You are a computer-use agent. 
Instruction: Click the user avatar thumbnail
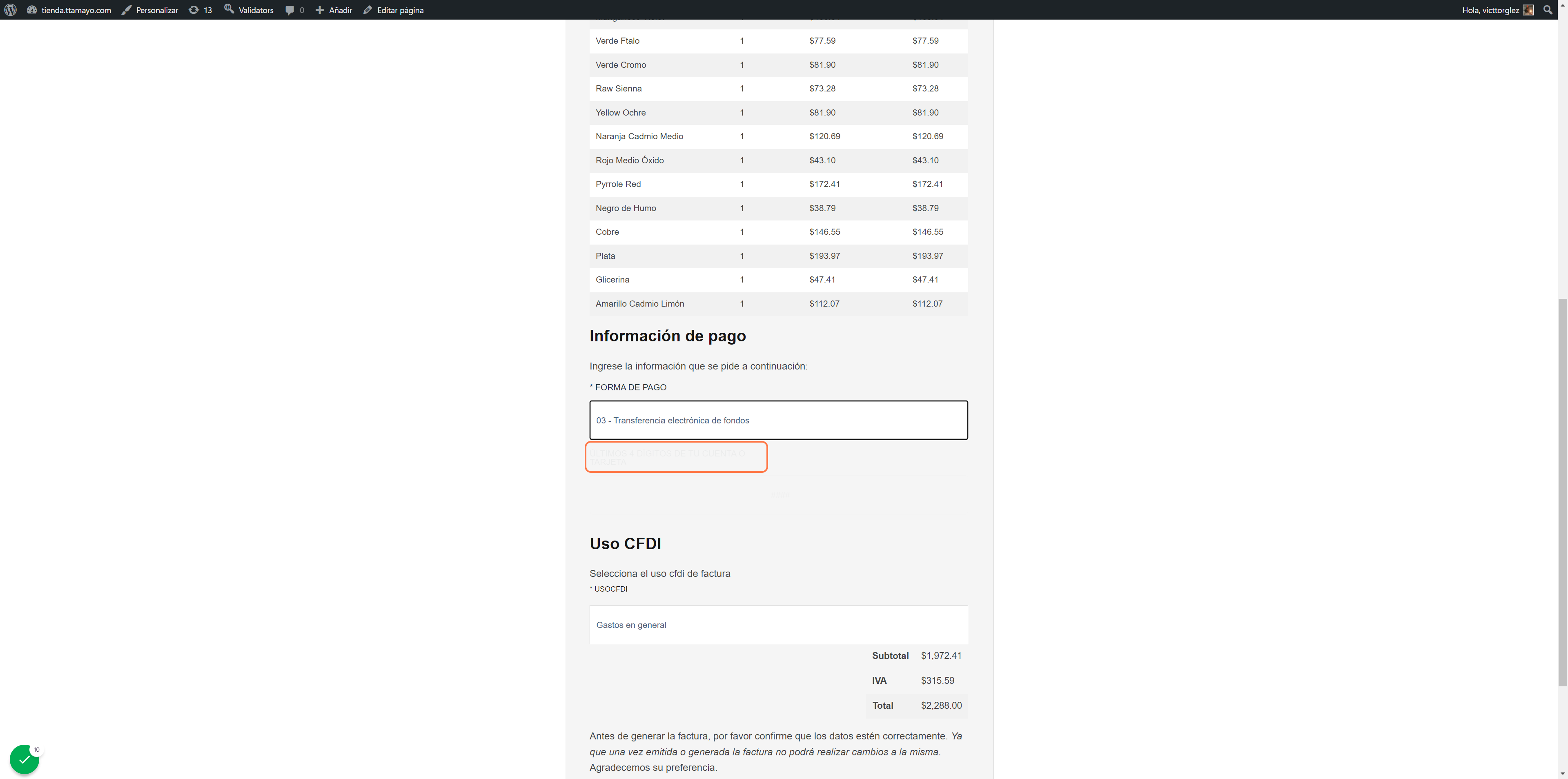(x=1528, y=10)
